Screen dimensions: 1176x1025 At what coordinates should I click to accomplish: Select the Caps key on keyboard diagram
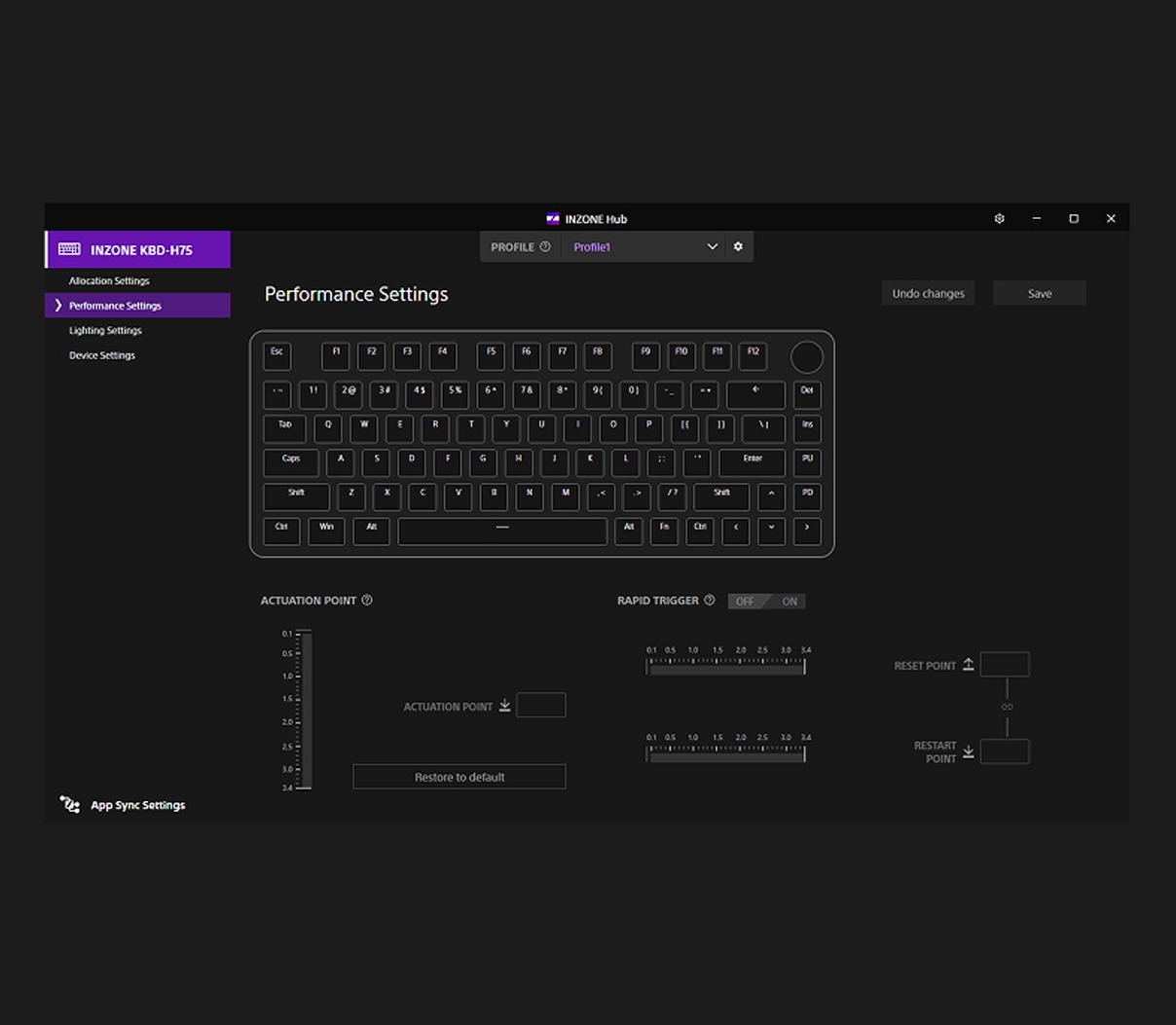(291, 463)
